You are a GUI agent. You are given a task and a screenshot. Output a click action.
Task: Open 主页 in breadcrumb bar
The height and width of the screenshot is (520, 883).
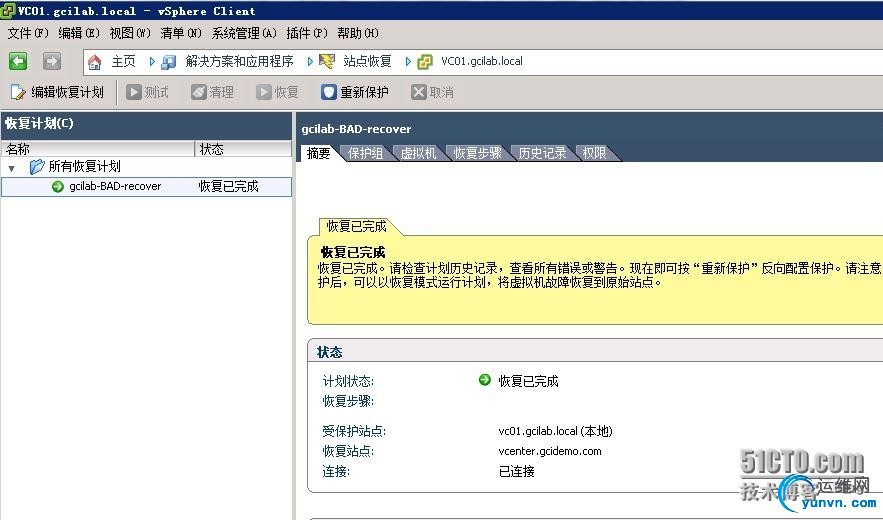coord(123,61)
